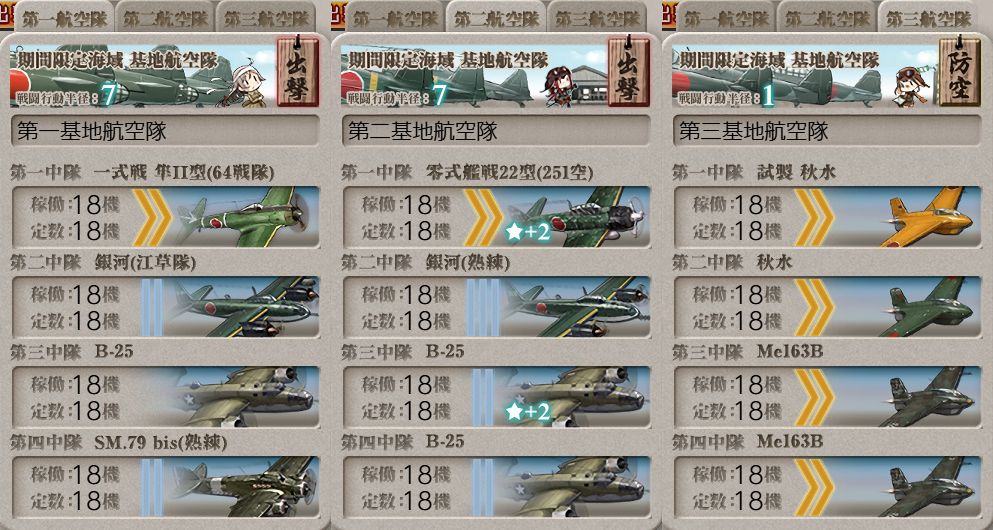Click the B-25 bomber marked ★+2

coord(575,396)
